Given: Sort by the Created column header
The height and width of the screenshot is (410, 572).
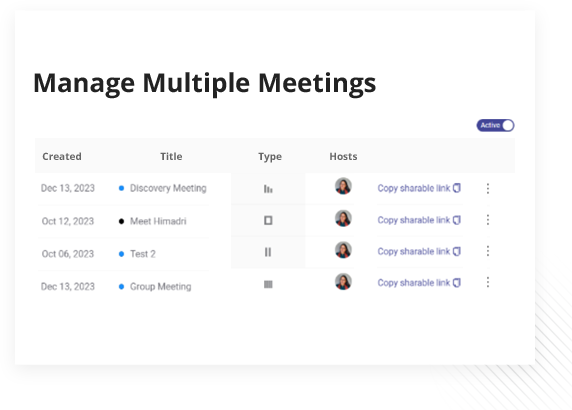Looking at the screenshot, I should (x=62, y=156).
